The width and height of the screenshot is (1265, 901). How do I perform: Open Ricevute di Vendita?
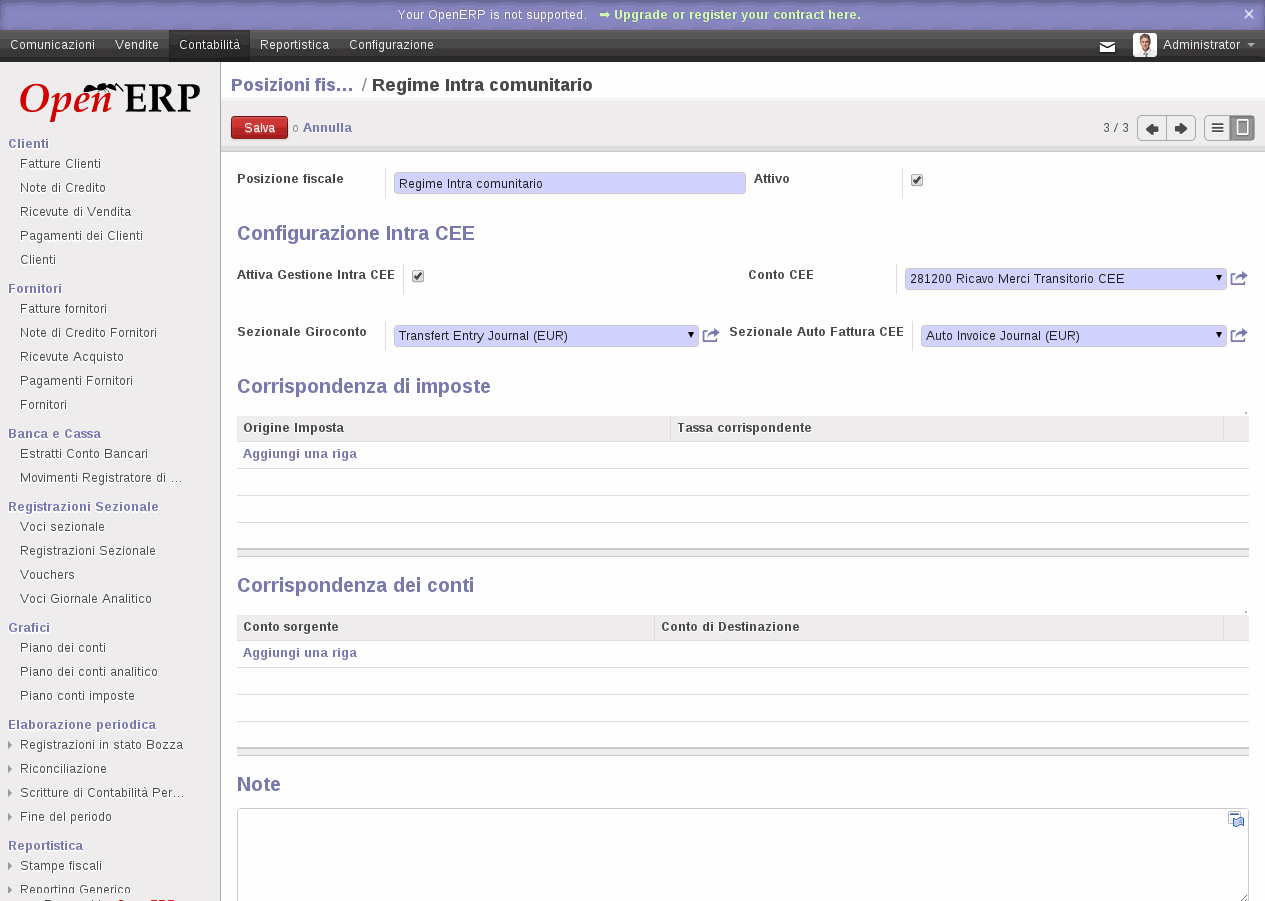[x=76, y=212]
